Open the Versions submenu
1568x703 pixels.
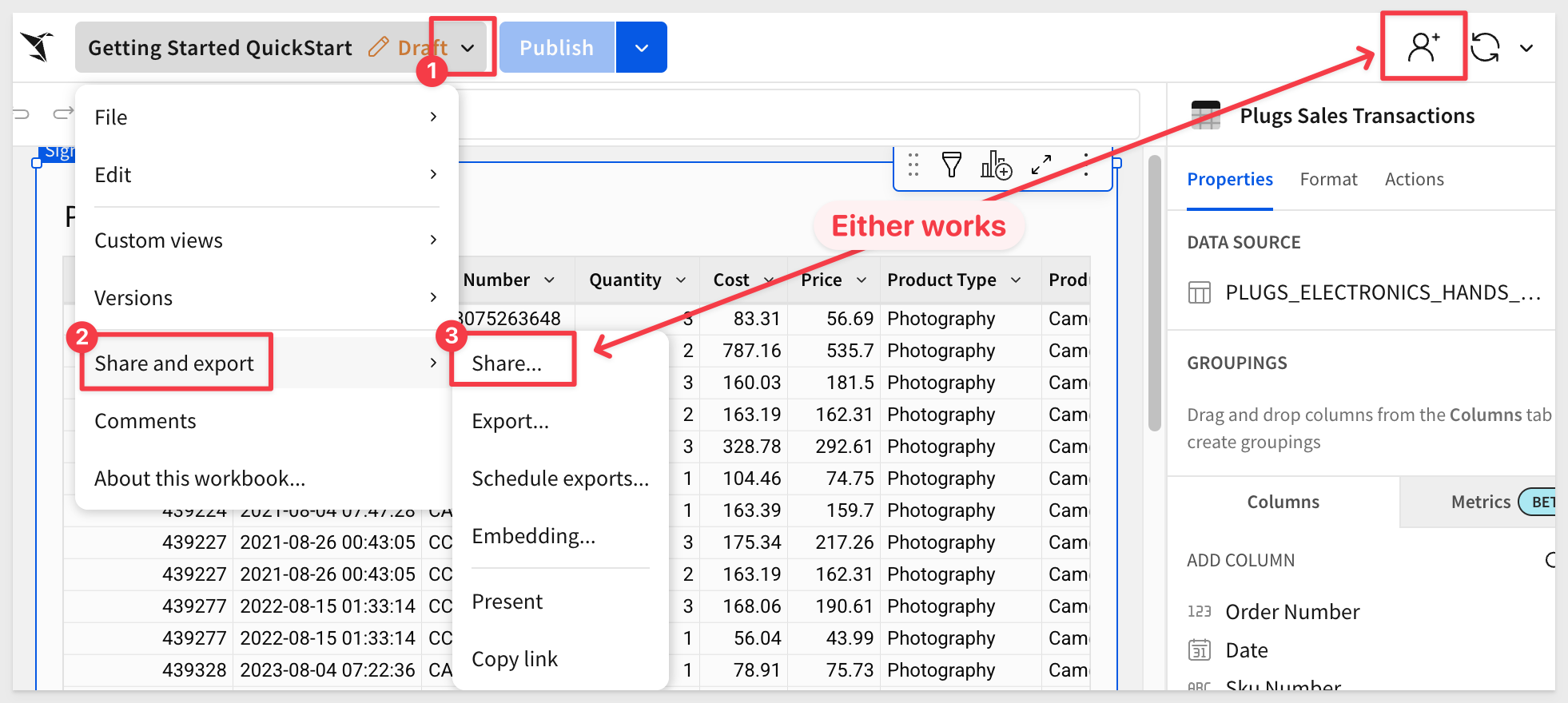click(x=267, y=298)
